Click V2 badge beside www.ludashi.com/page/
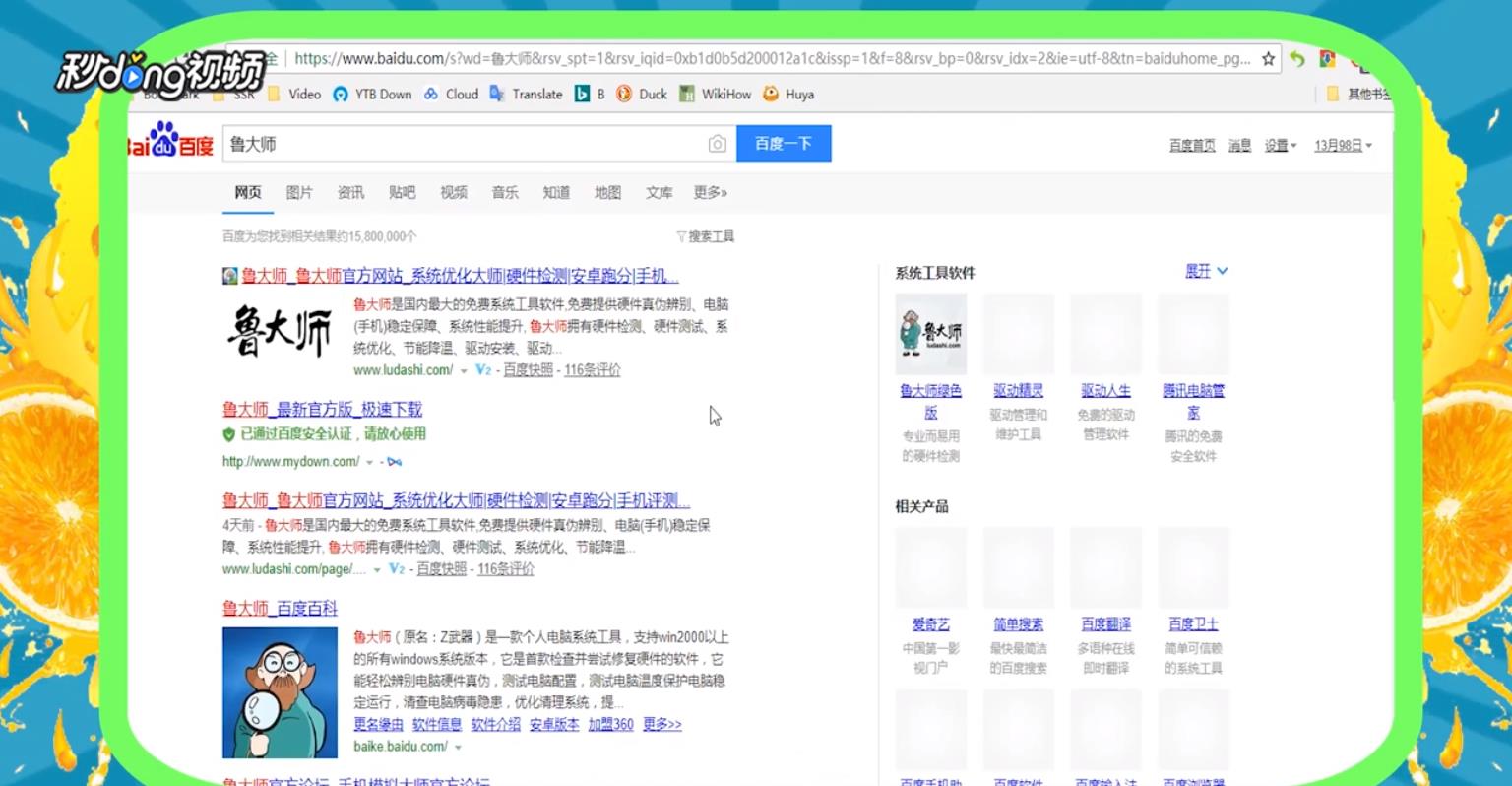 pos(397,569)
